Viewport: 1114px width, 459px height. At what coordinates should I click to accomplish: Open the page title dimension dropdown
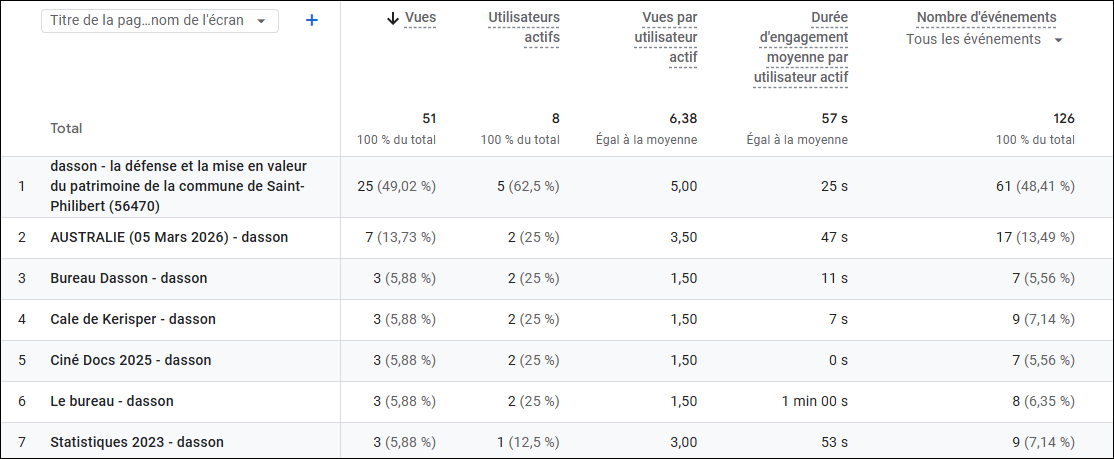tap(160, 21)
